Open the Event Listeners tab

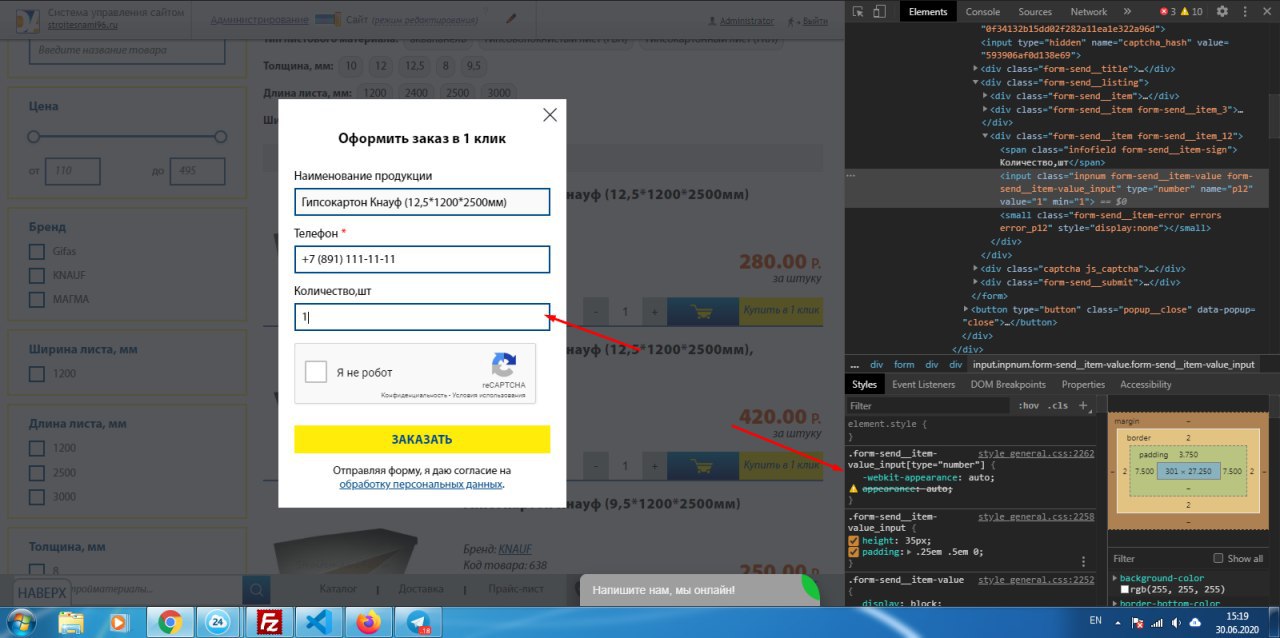[x=923, y=384]
